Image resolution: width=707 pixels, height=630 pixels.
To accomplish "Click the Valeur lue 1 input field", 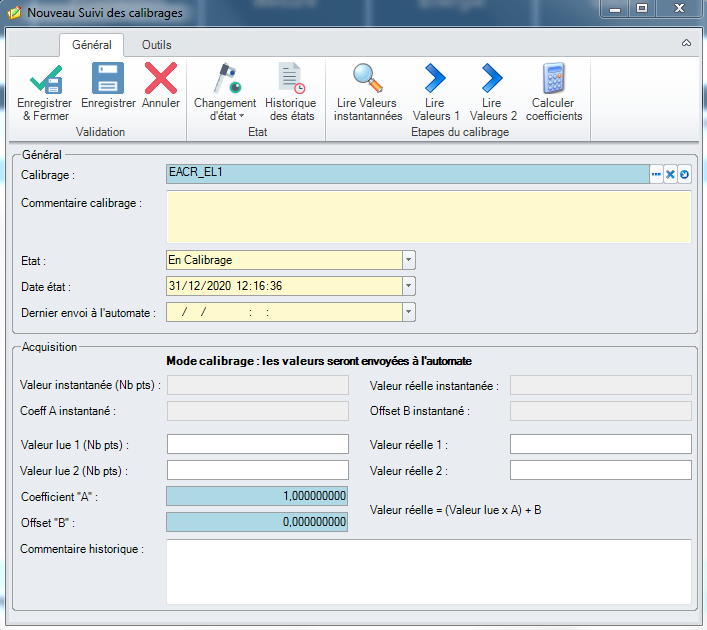I will 257,444.
